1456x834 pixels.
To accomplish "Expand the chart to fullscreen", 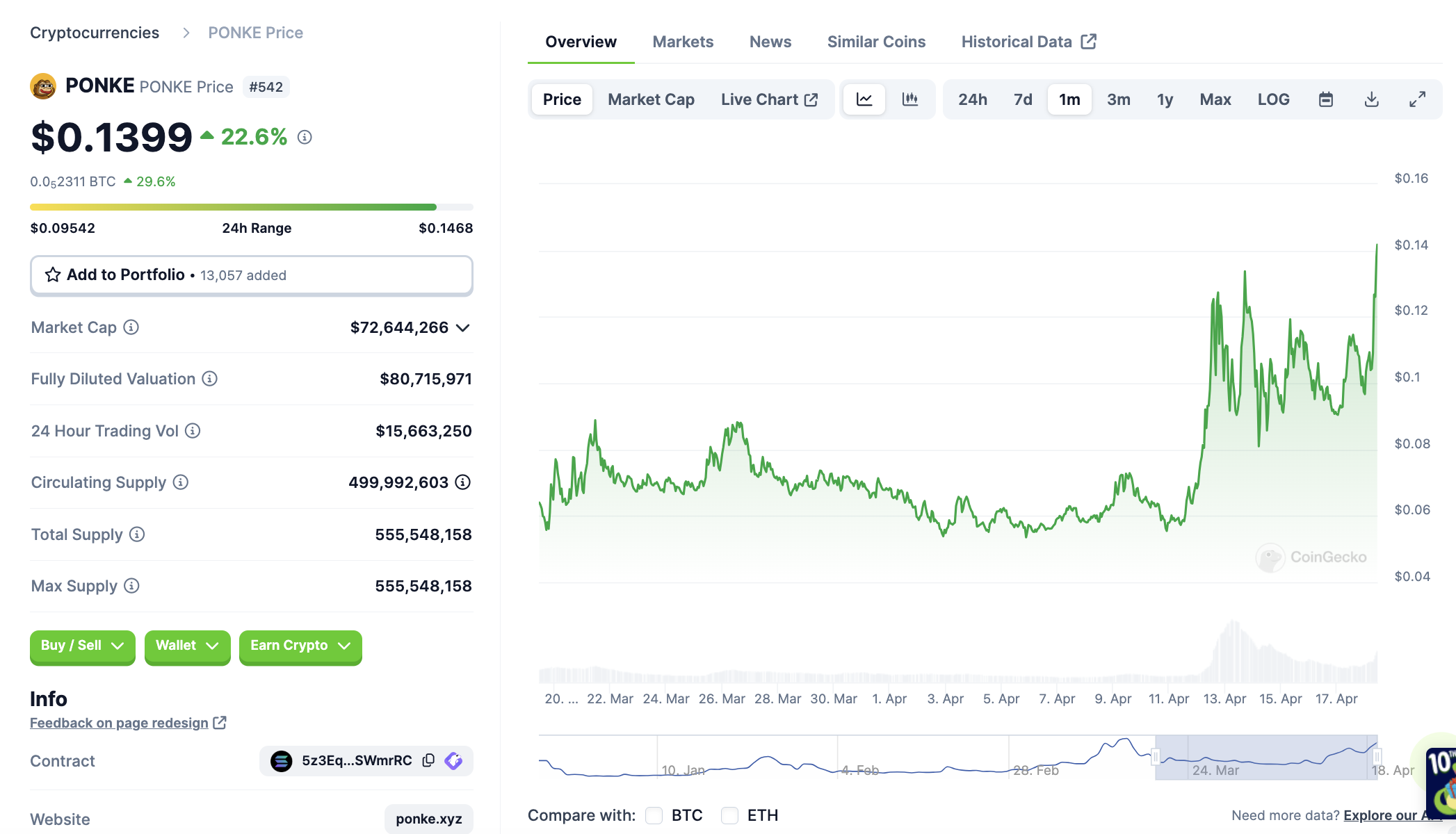I will [x=1417, y=99].
